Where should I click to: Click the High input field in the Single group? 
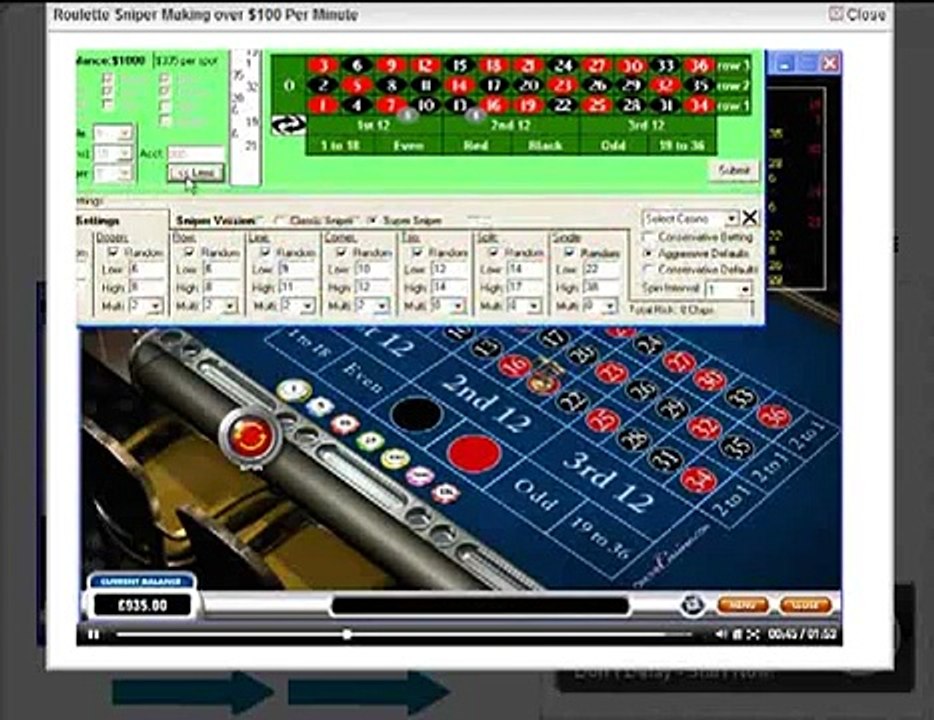coord(600,288)
